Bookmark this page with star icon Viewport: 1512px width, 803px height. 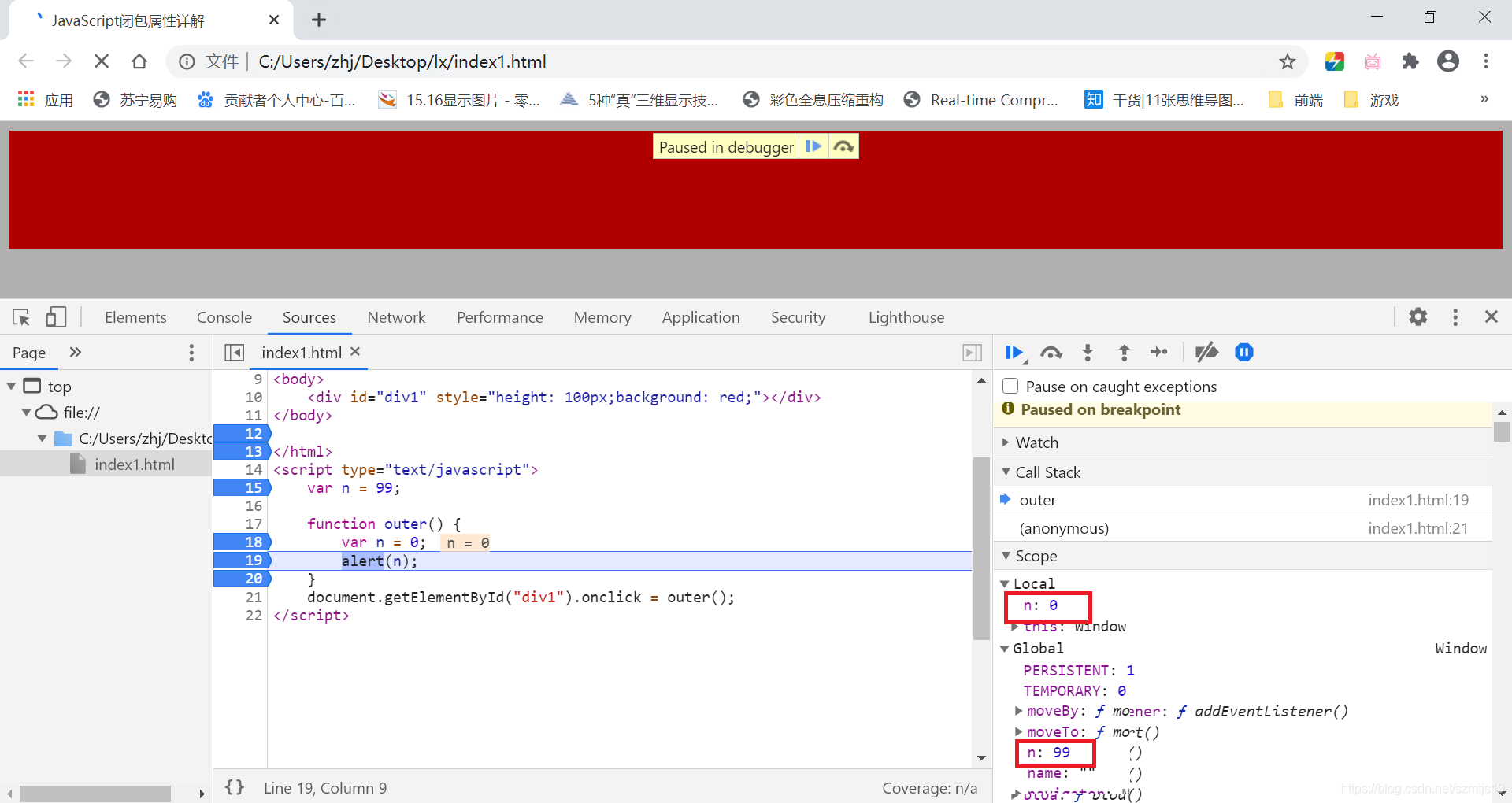(x=1288, y=61)
